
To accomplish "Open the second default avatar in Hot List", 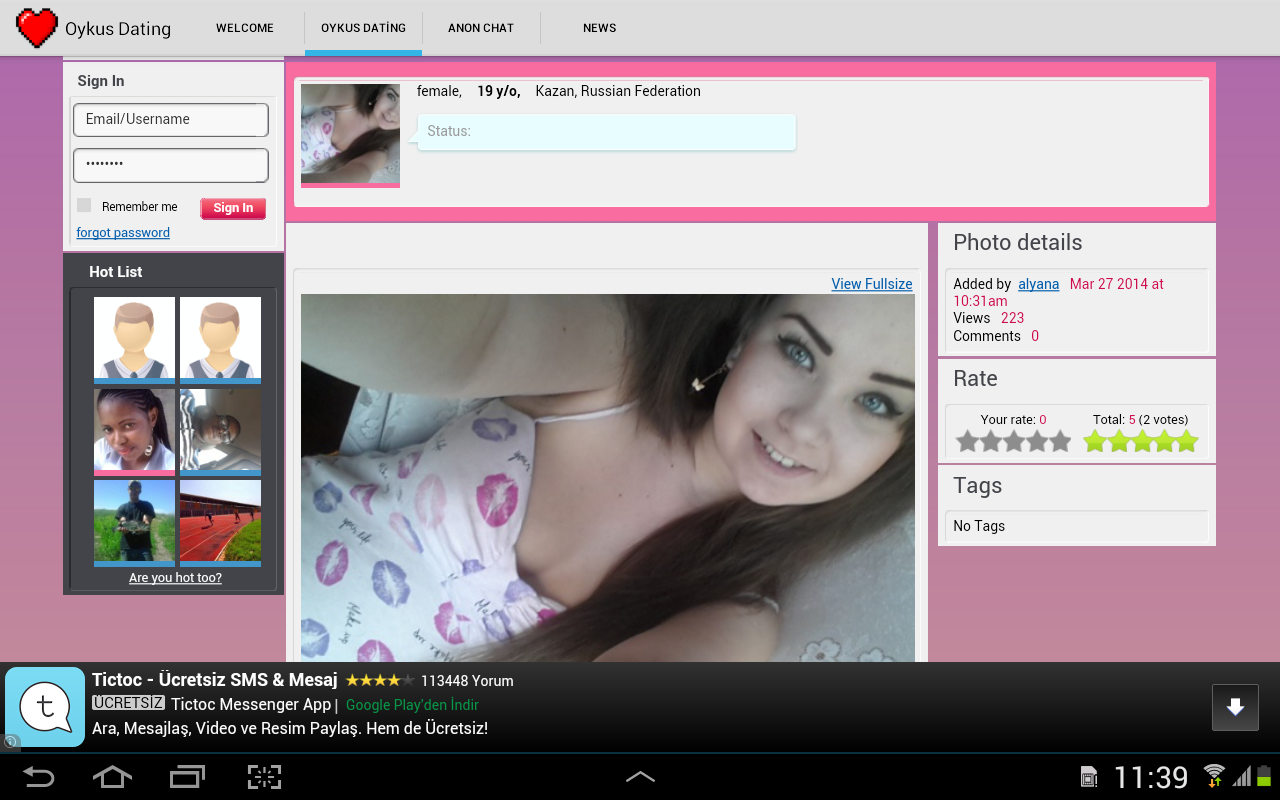I will coord(220,340).
